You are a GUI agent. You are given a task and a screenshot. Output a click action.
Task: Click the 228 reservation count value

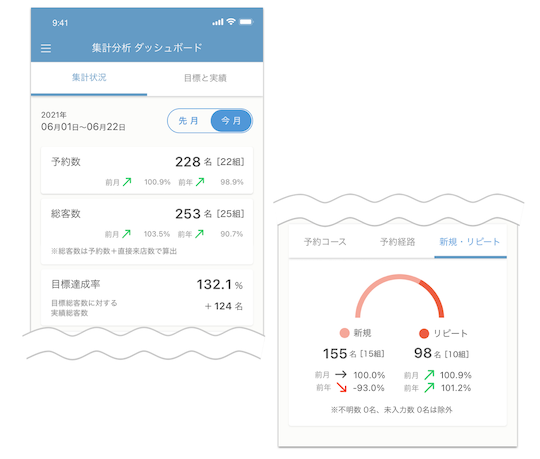coord(188,162)
